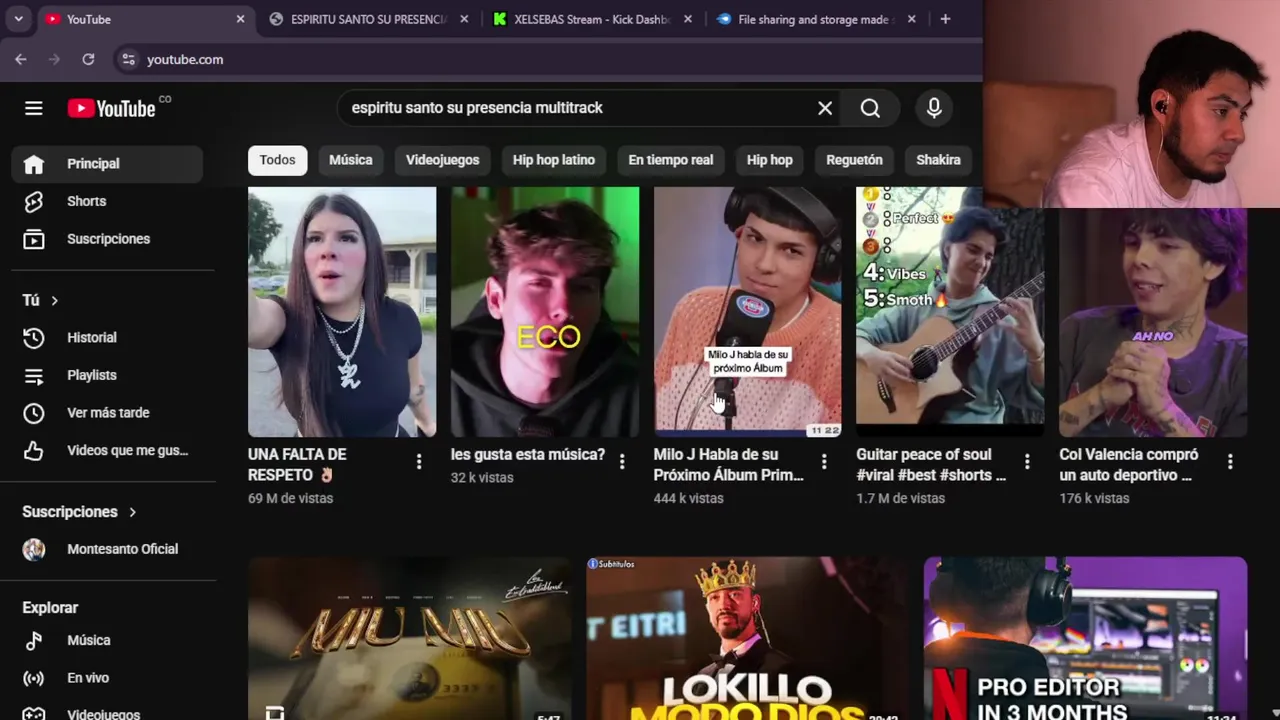
Task: Select the Hip hop filter chip
Action: click(x=770, y=160)
